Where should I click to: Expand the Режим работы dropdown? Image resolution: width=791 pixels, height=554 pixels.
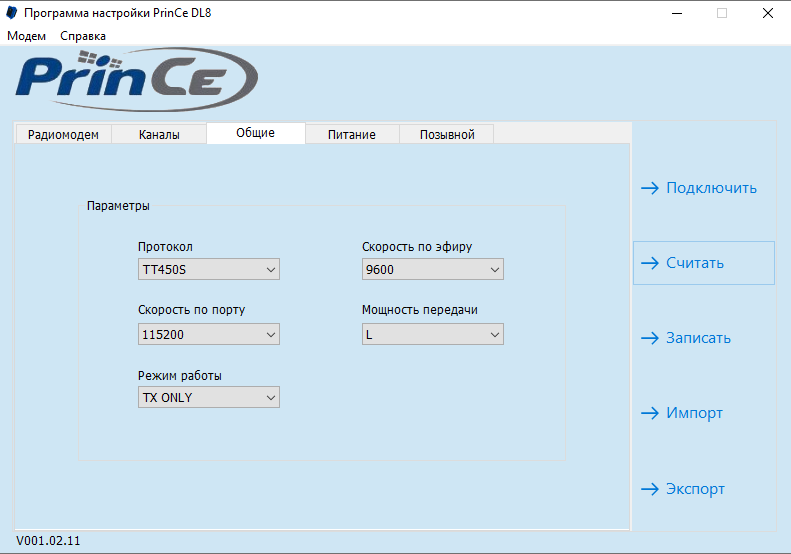pos(209,398)
